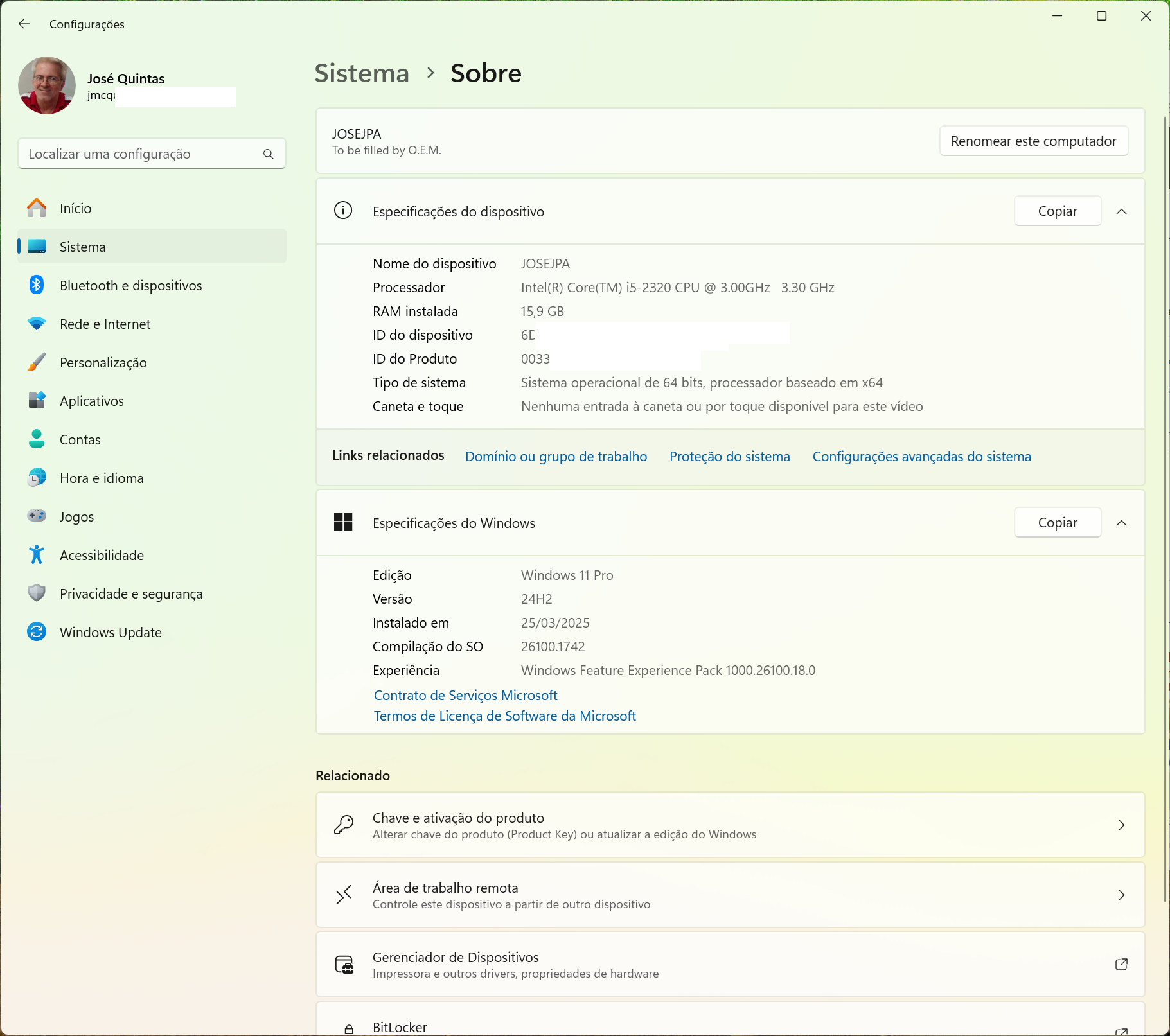Viewport: 1170px width, 1036px height.
Task: Click the Rede e Internet Wi-Fi icon
Action: coord(37,324)
